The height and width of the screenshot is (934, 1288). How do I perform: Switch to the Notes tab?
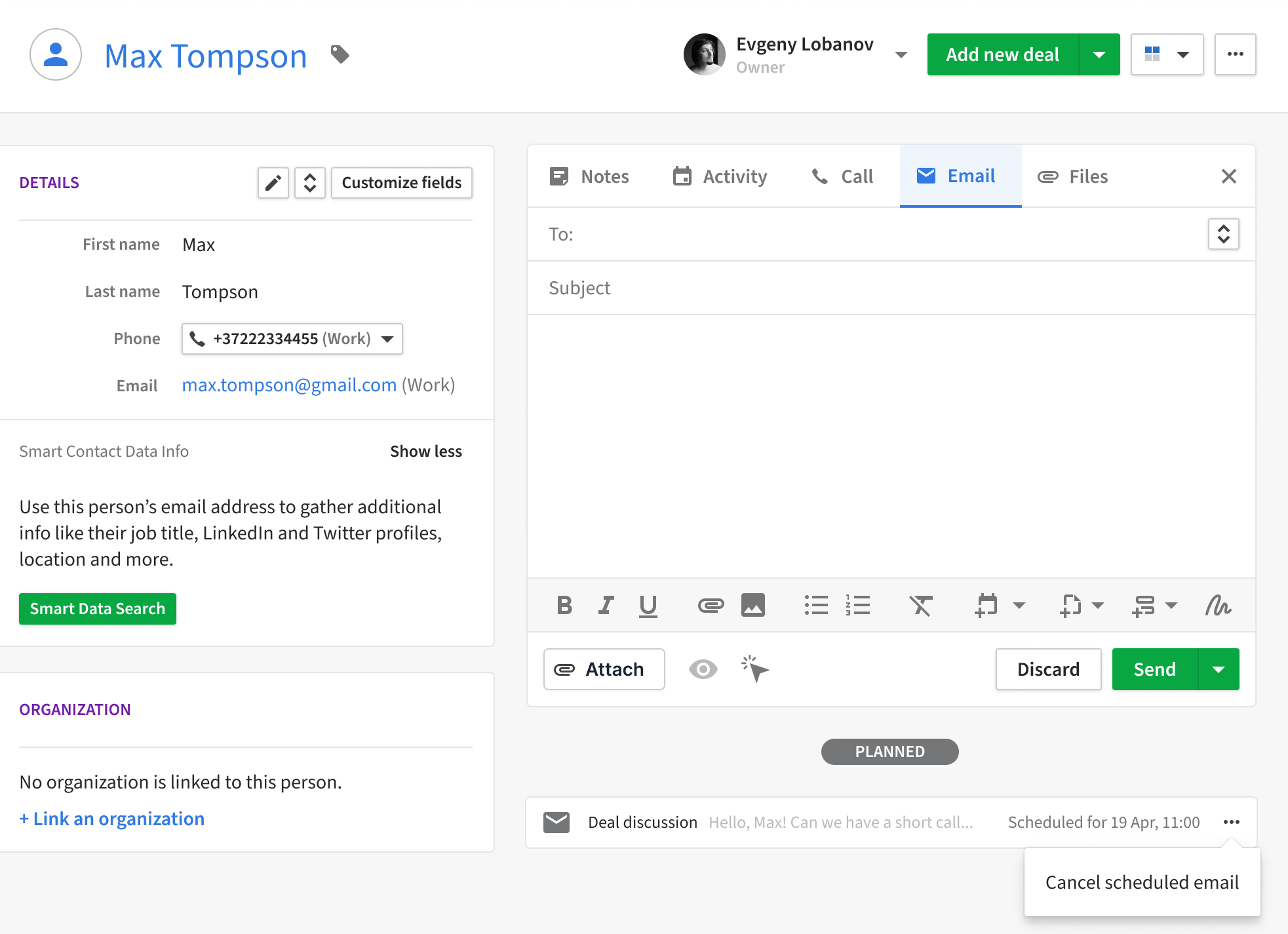tap(590, 176)
